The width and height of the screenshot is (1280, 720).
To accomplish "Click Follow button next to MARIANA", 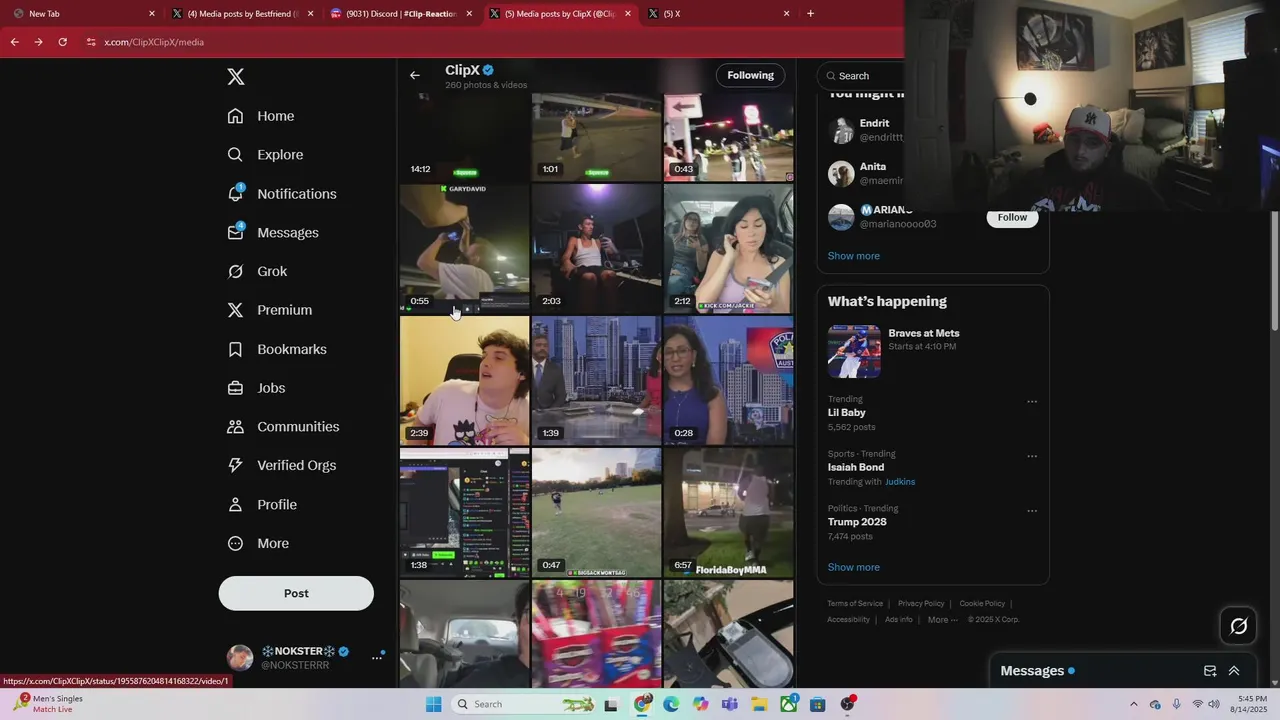I will 1012,217.
